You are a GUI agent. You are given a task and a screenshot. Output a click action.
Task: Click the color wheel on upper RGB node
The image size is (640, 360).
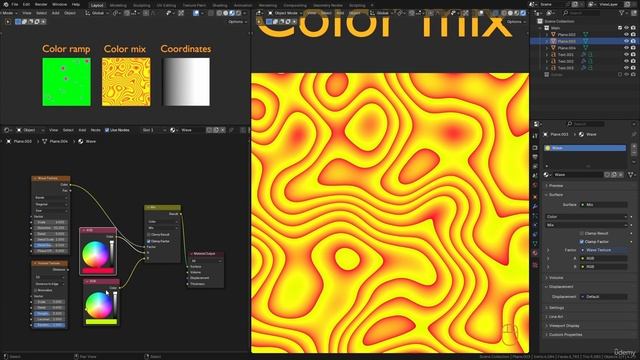click(96, 254)
